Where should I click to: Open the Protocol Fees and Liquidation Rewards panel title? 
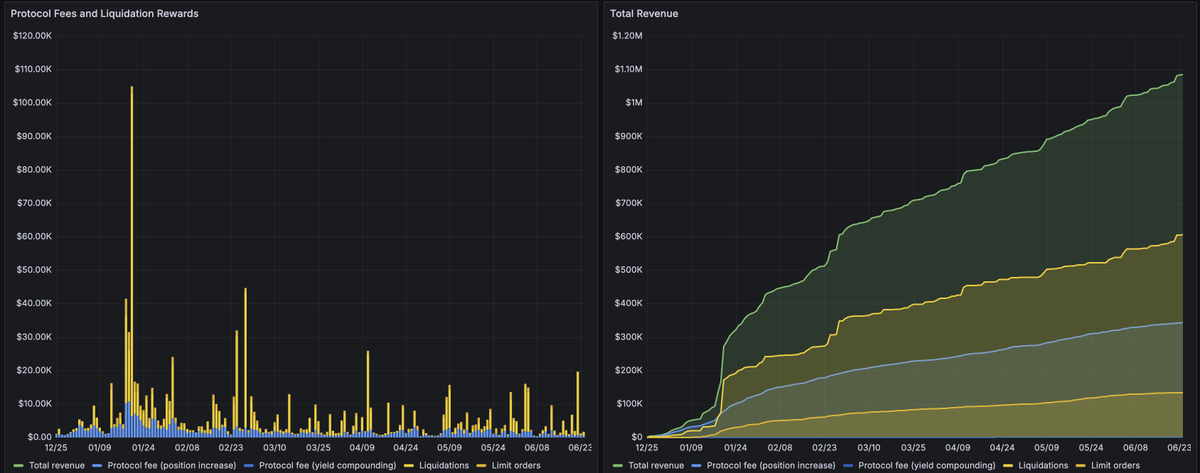tap(104, 14)
